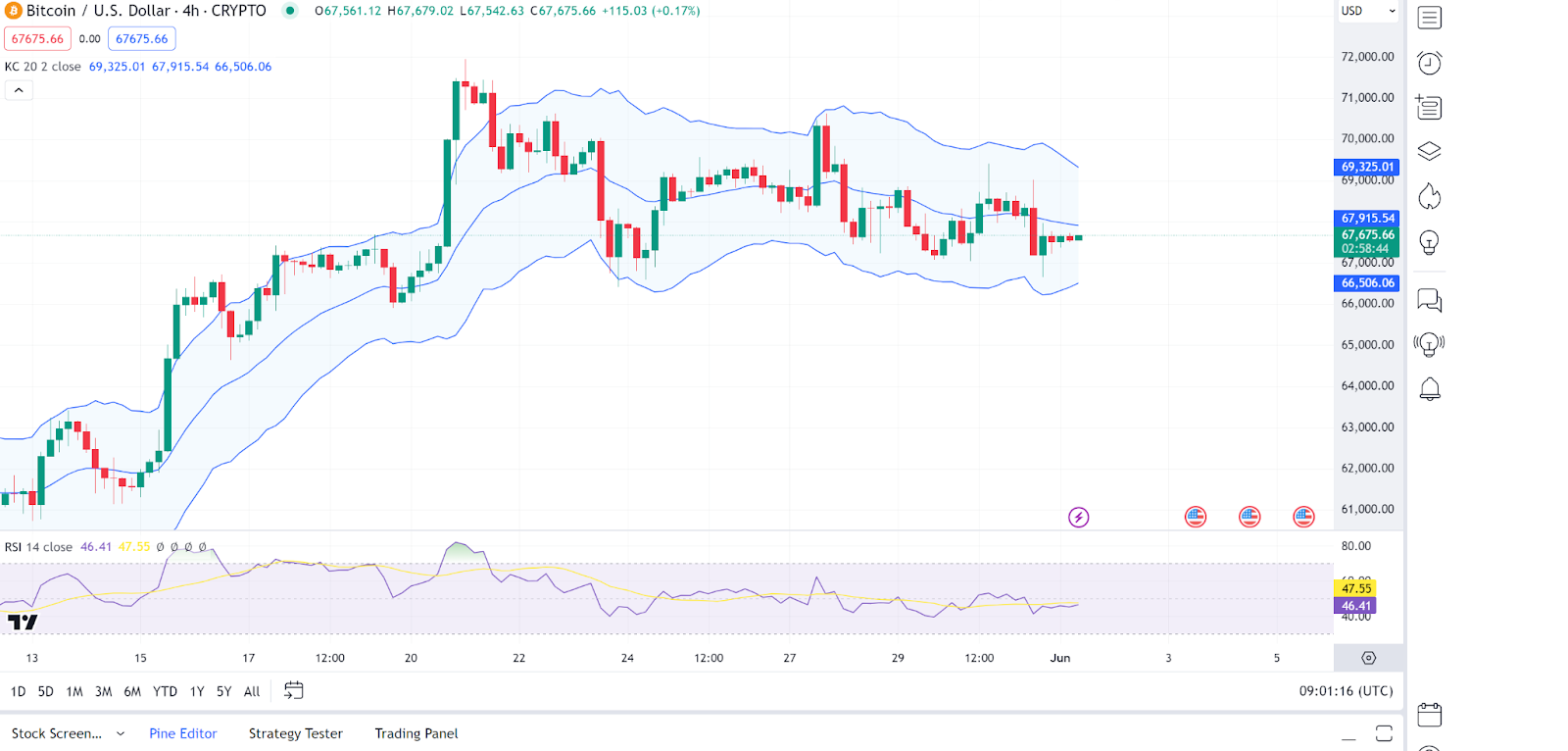Click the spread value 0.00
The image size is (1568, 751).
(90, 39)
